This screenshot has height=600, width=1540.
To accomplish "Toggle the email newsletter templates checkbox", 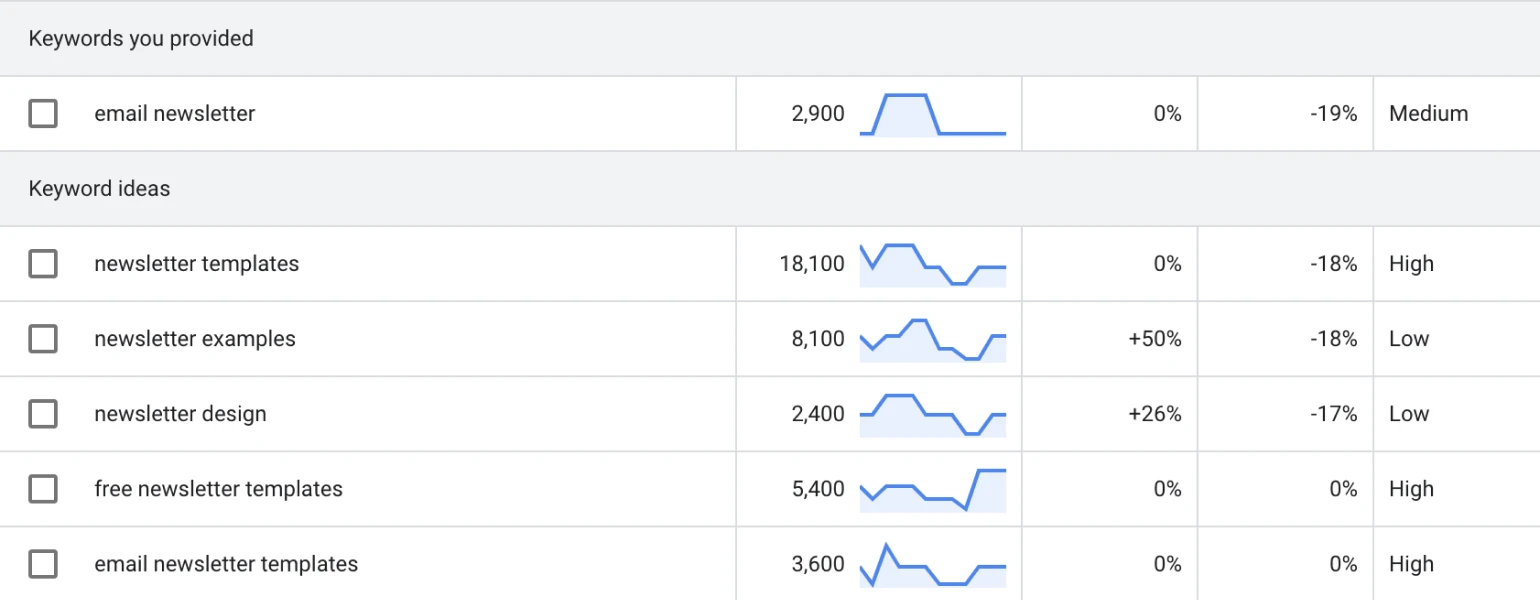I will pyautogui.click(x=43, y=564).
